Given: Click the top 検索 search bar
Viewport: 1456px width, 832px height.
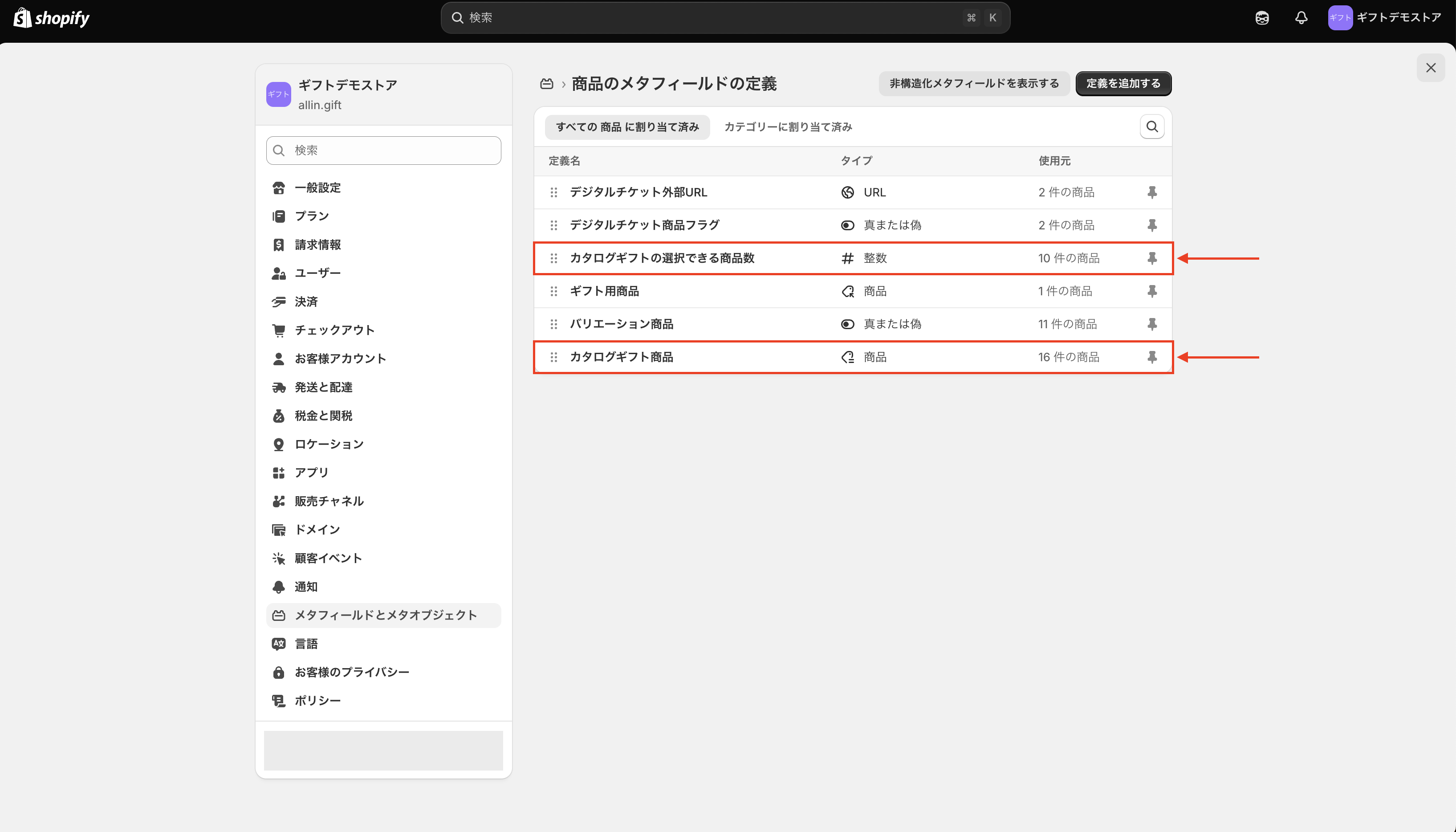Looking at the screenshot, I should [725, 18].
